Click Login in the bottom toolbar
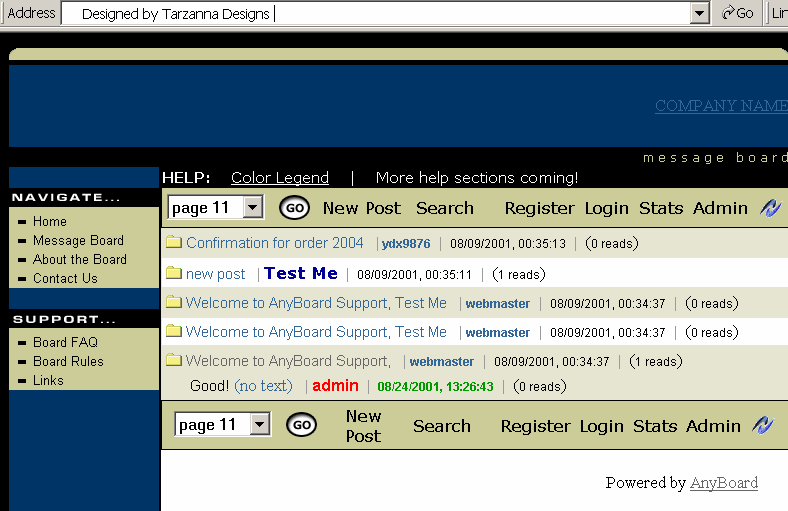This screenshot has width=788, height=511. 602,426
